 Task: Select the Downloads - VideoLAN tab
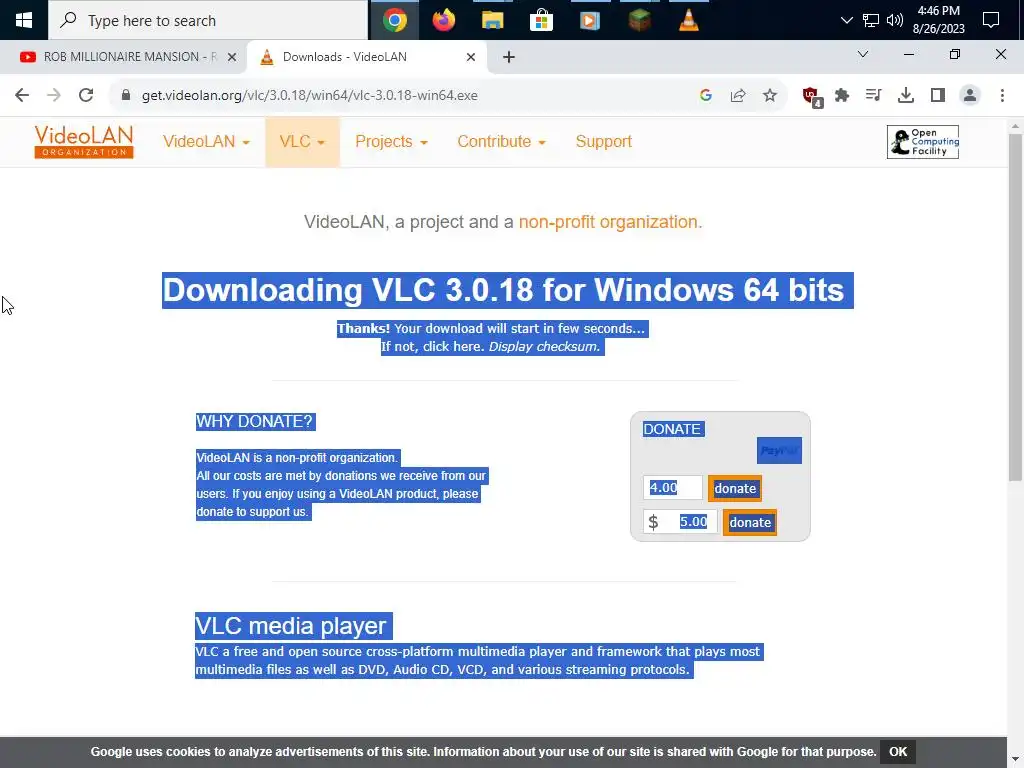coord(366,57)
